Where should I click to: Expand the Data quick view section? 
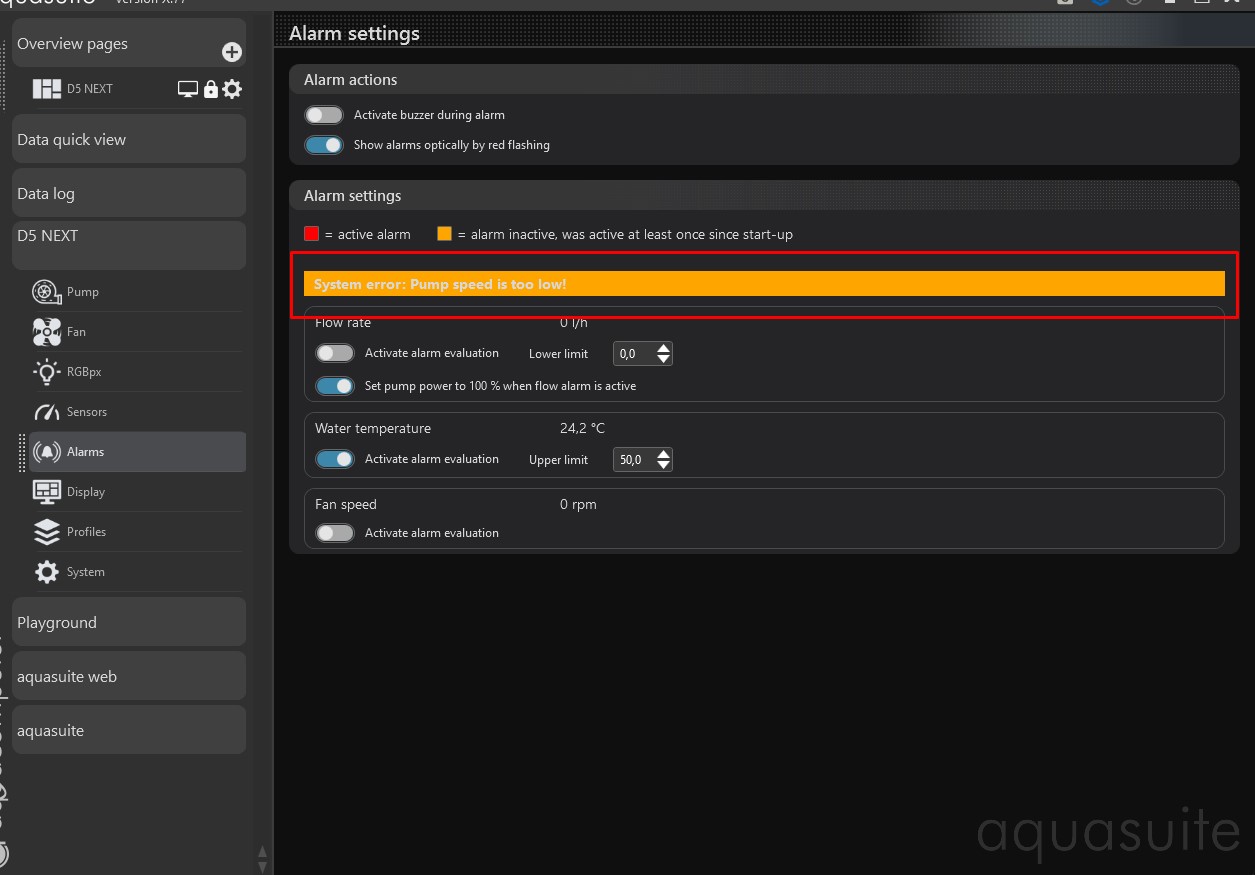[129, 139]
